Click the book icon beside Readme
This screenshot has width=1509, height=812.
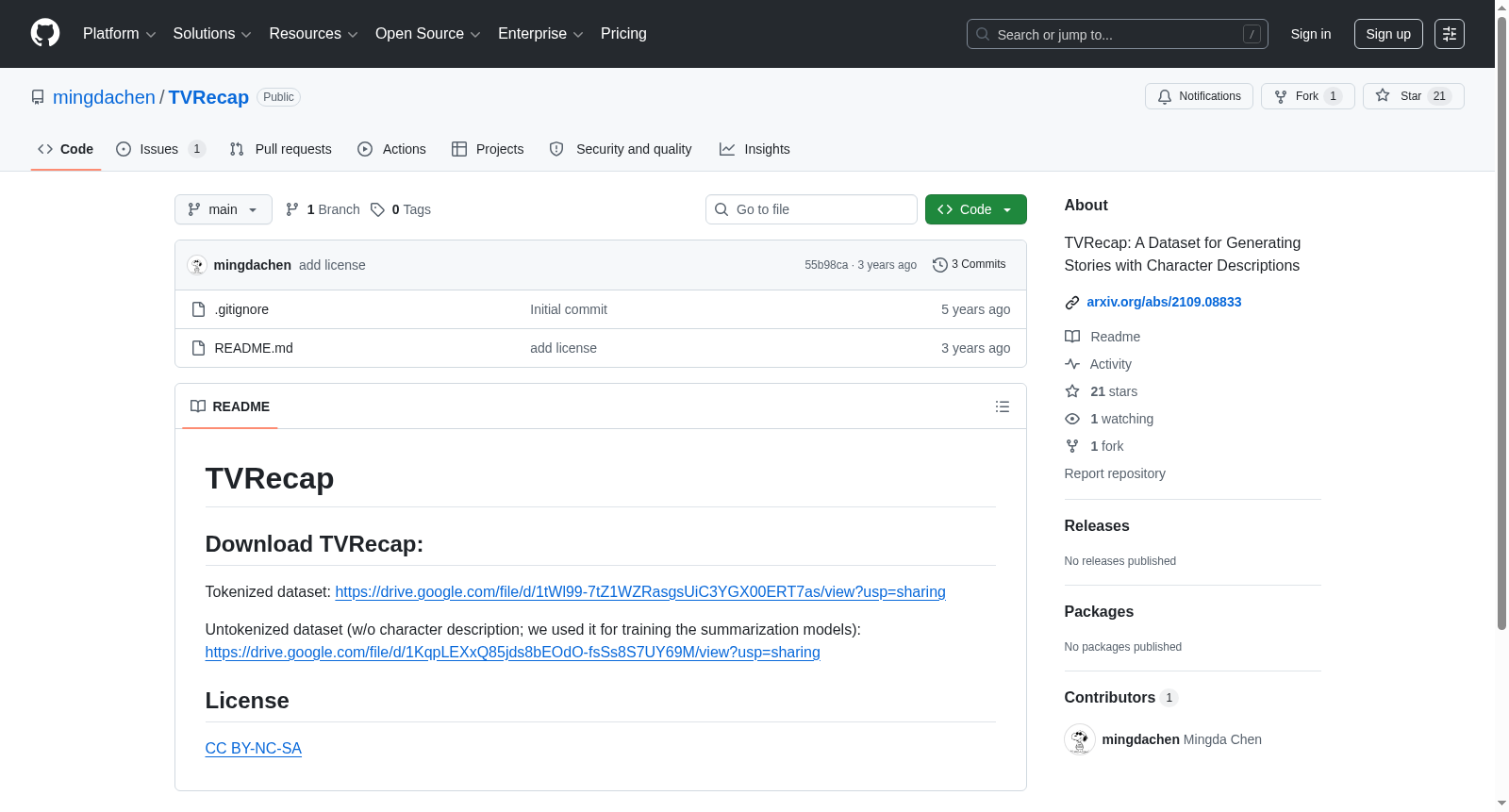pos(1072,337)
